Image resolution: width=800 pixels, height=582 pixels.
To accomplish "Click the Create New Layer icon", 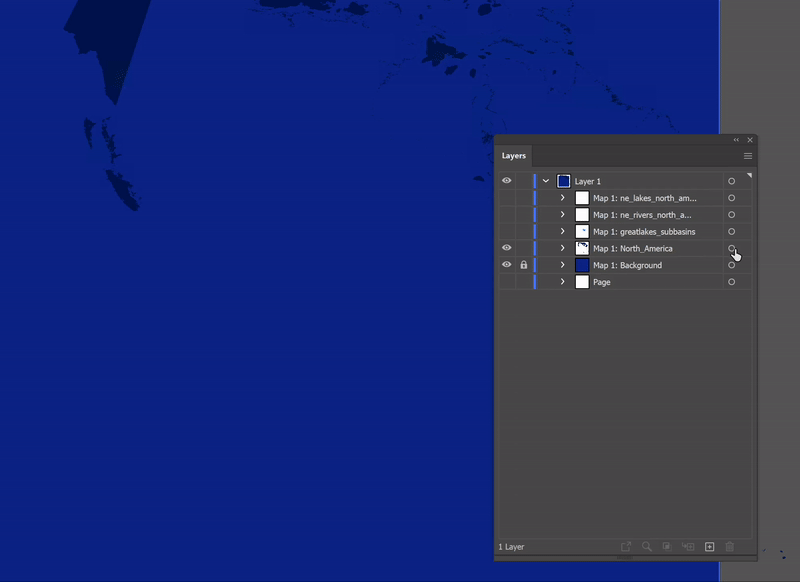I will (x=709, y=547).
